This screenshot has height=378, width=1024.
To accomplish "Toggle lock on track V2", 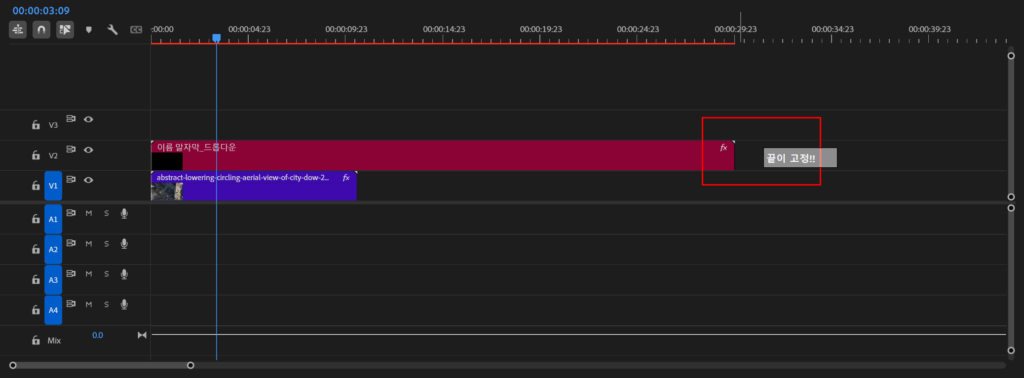I will click(36, 155).
